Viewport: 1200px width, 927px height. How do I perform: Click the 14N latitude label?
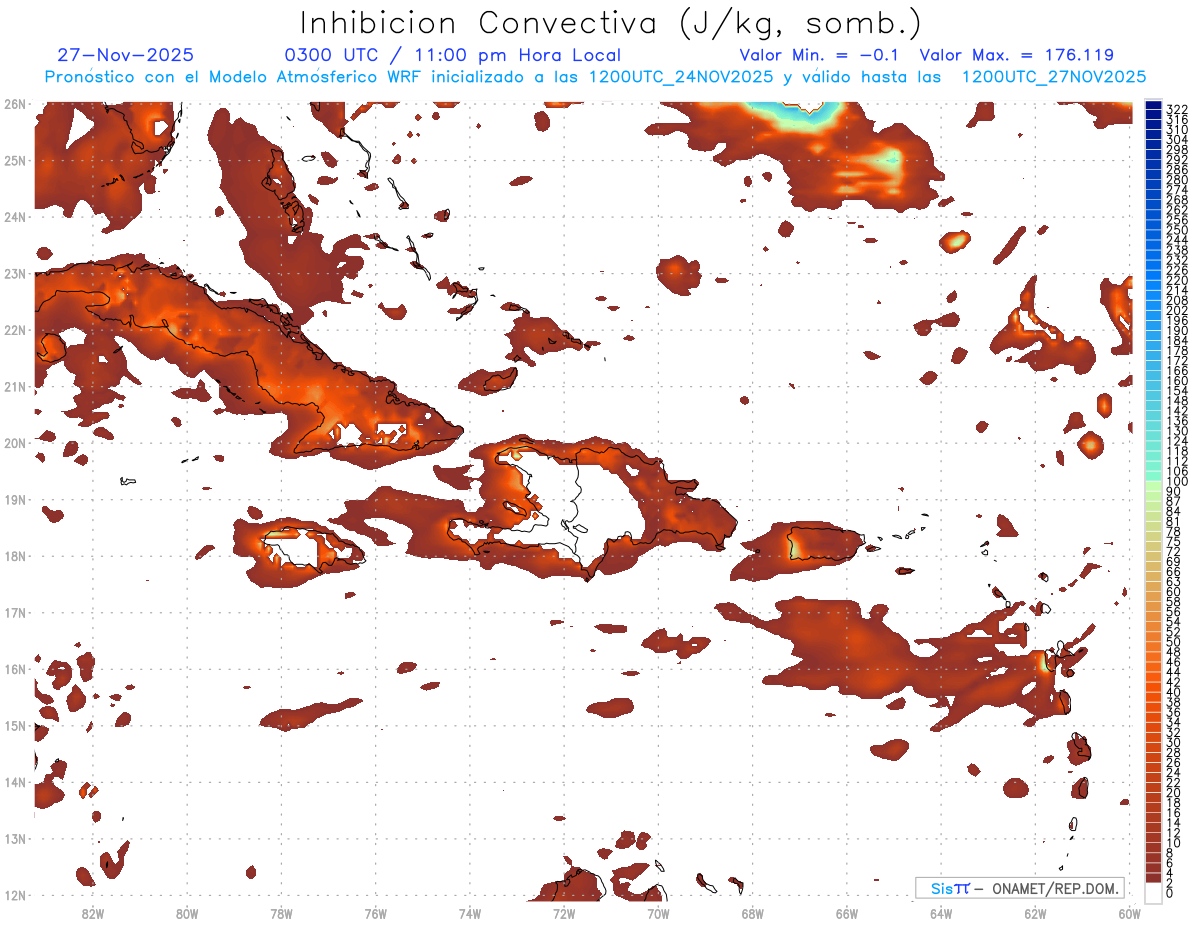(15, 782)
